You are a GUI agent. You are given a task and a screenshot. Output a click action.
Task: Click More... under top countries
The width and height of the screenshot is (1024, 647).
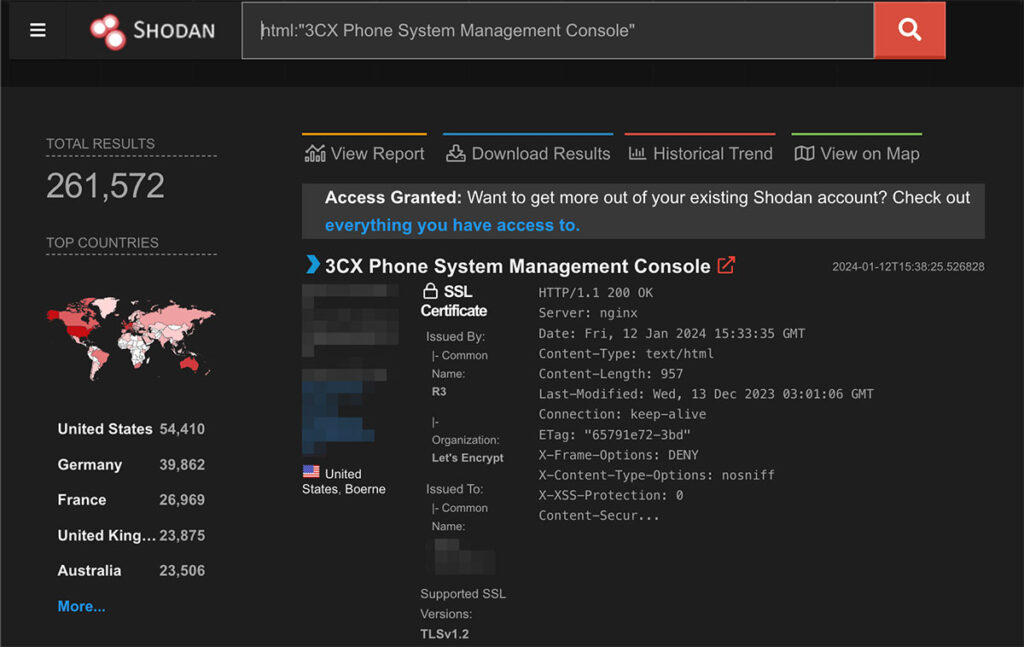click(81, 607)
